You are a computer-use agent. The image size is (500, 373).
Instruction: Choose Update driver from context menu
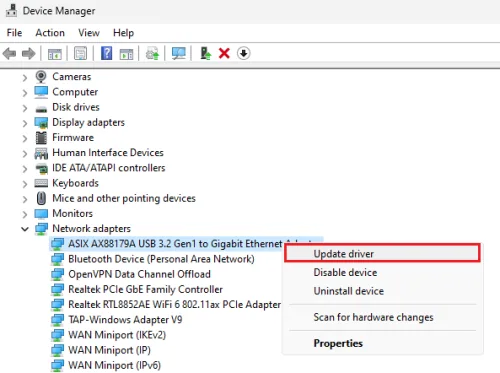point(382,254)
